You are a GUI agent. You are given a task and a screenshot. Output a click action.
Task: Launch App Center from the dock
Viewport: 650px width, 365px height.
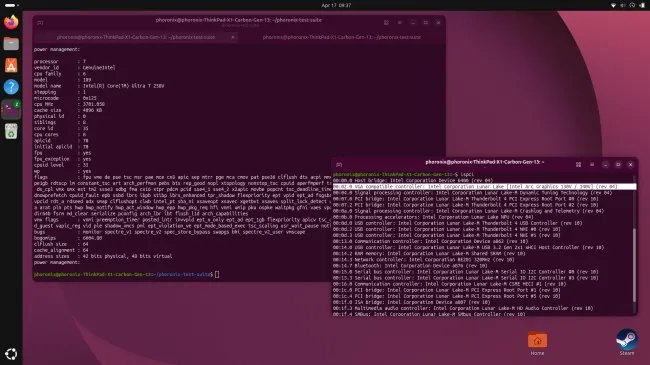coord(11,66)
